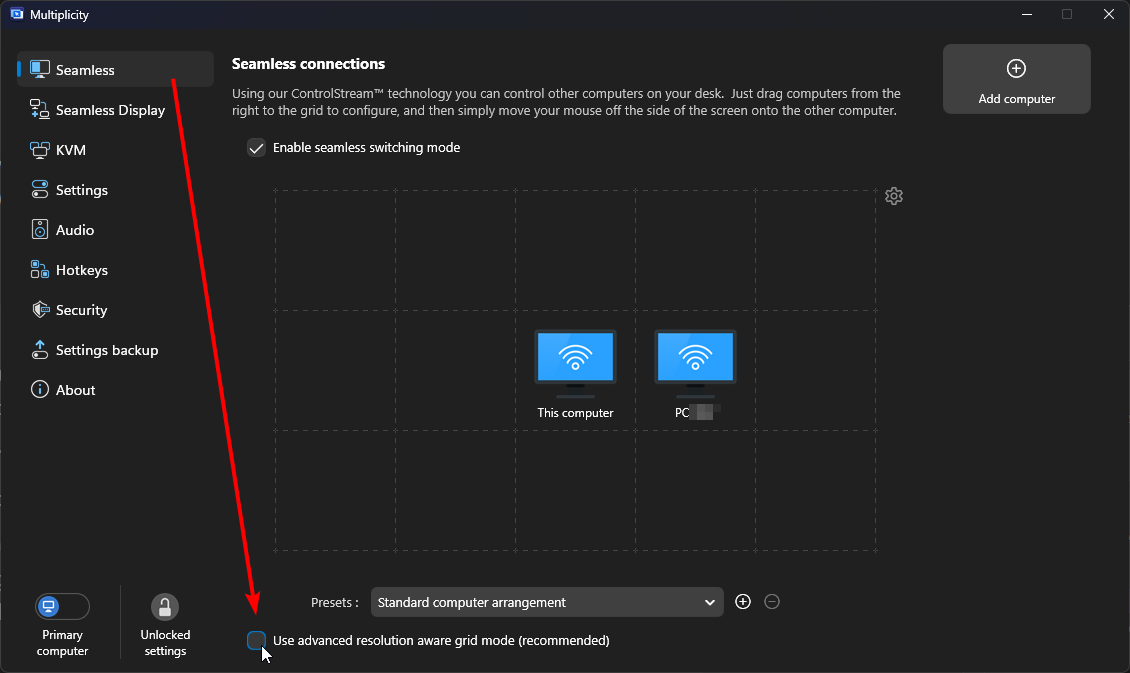Open the Presets dropdown list
Image resolution: width=1130 pixels, height=673 pixels.
546,602
